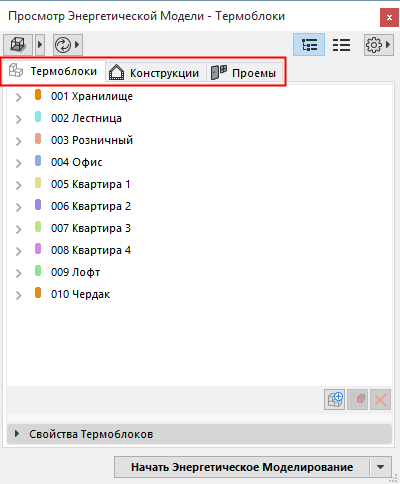Expand the 009 Лофт thermal block
The image size is (400, 484).
coord(19,273)
